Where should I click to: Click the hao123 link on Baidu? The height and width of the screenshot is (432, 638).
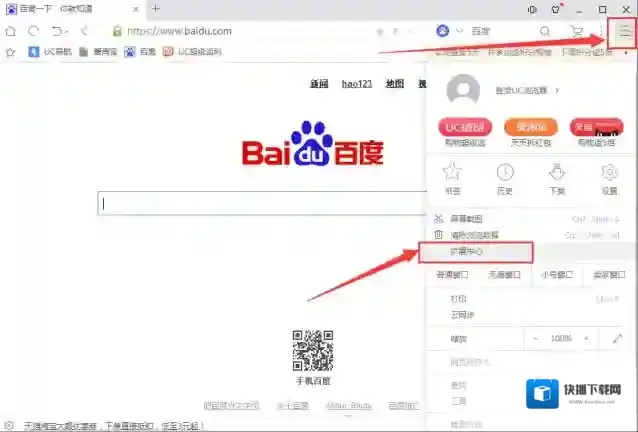click(x=355, y=83)
